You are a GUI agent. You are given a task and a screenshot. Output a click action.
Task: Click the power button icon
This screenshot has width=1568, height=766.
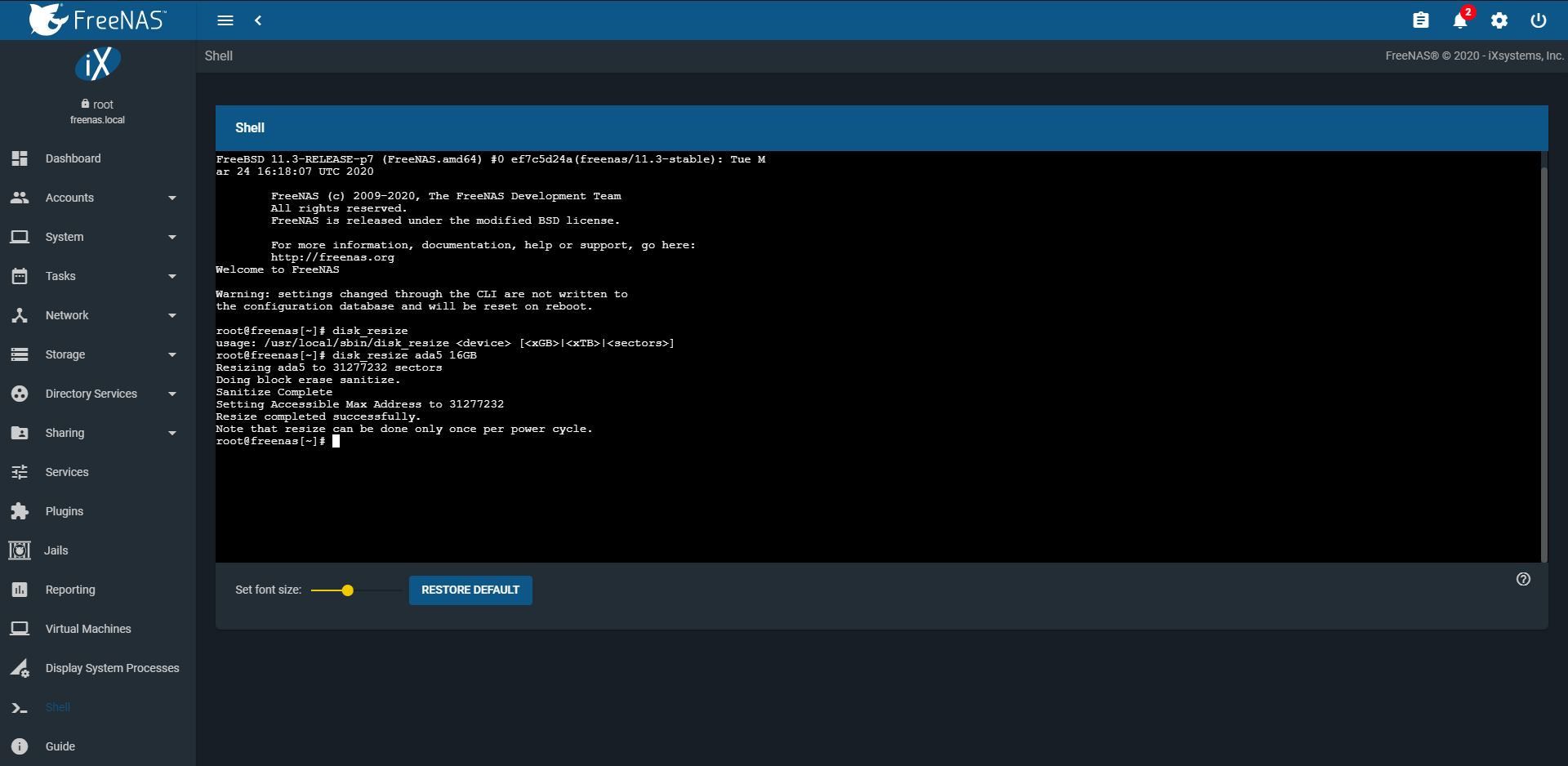point(1539,20)
